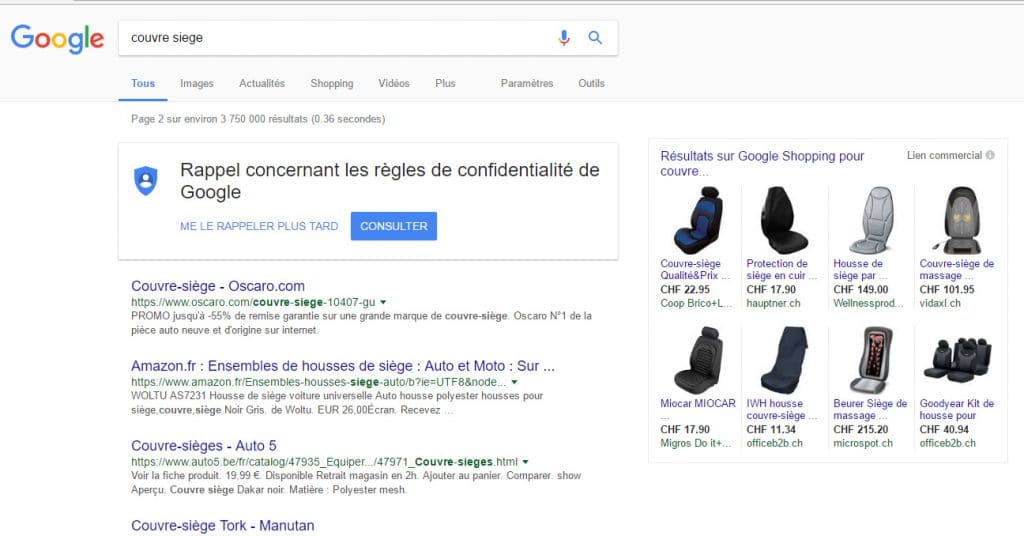Open Housse de siège par product link
This screenshot has width=1024, height=536.
(860, 270)
